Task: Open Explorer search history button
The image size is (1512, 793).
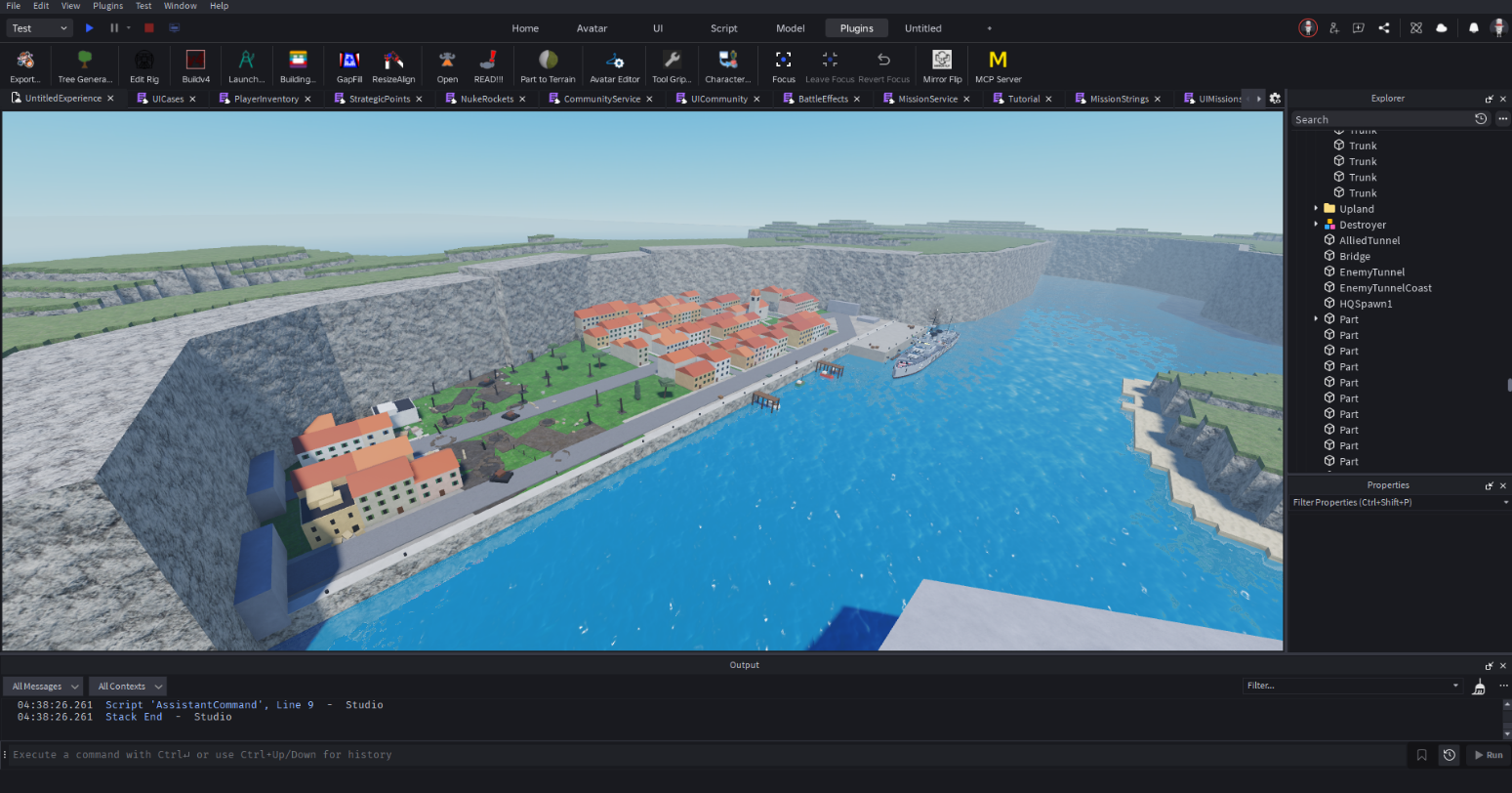Action: [1481, 119]
